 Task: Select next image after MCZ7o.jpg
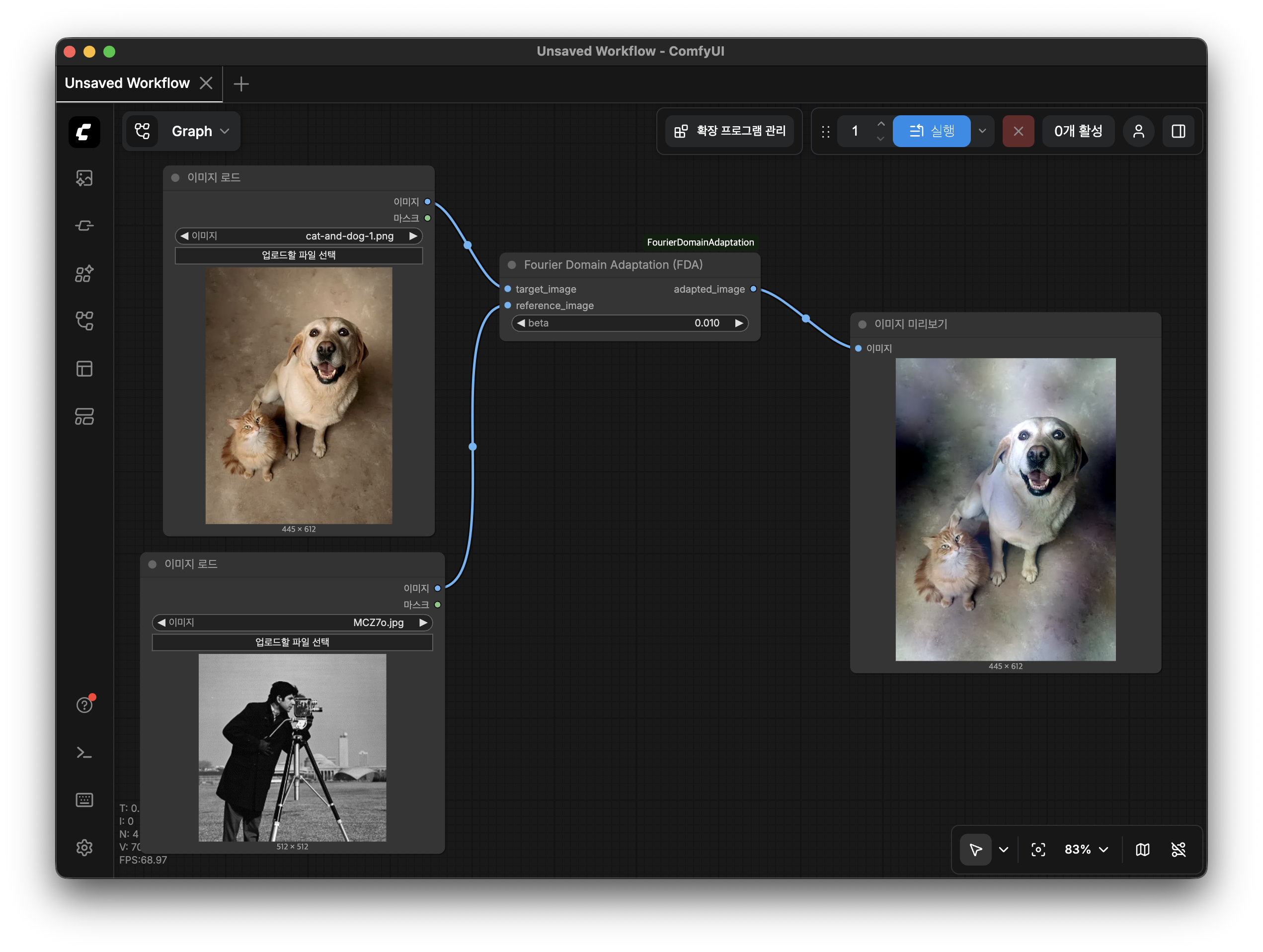(423, 623)
